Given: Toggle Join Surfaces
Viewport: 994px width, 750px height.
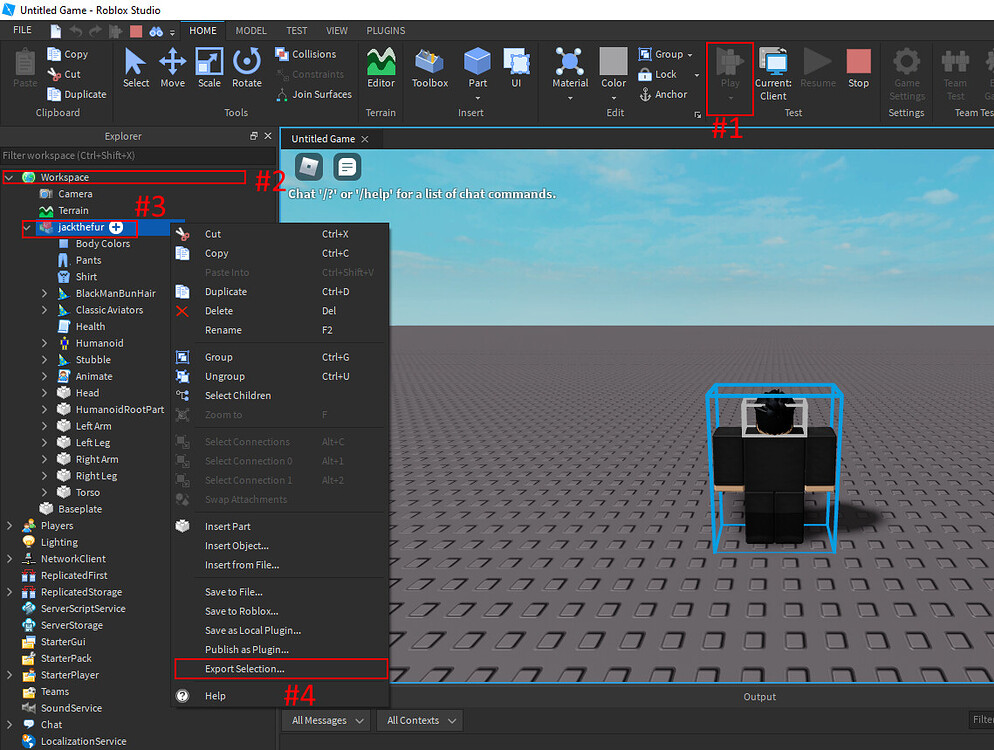Looking at the screenshot, I should pos(313,94).
